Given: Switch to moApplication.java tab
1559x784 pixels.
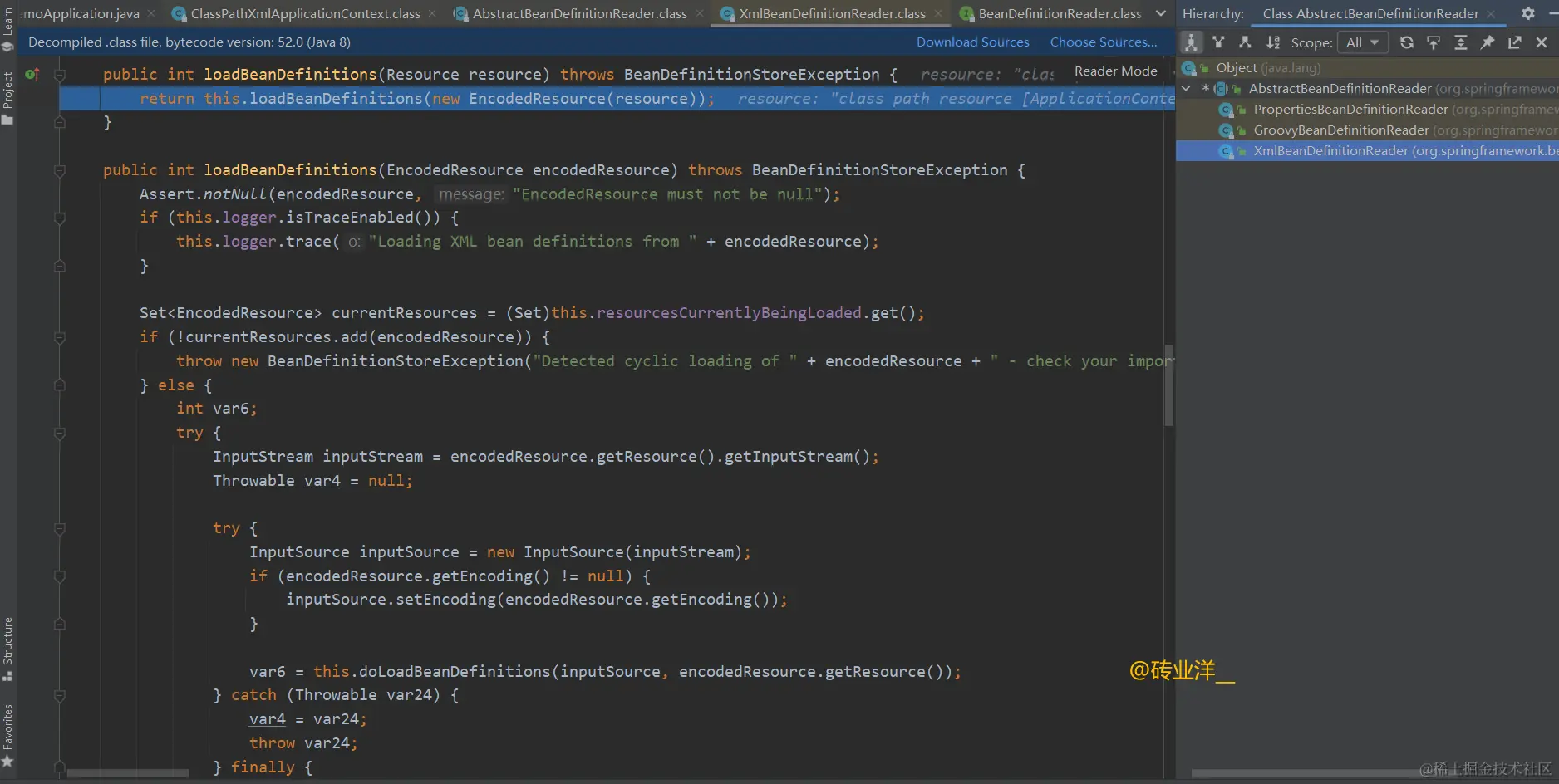Looking at the screenshot, I should point(81,13).
